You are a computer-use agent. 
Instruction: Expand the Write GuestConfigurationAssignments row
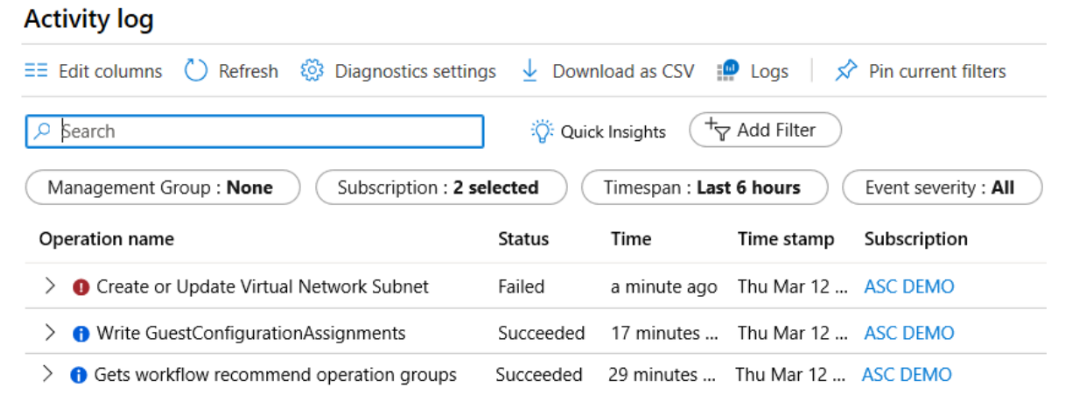(50, 332)
